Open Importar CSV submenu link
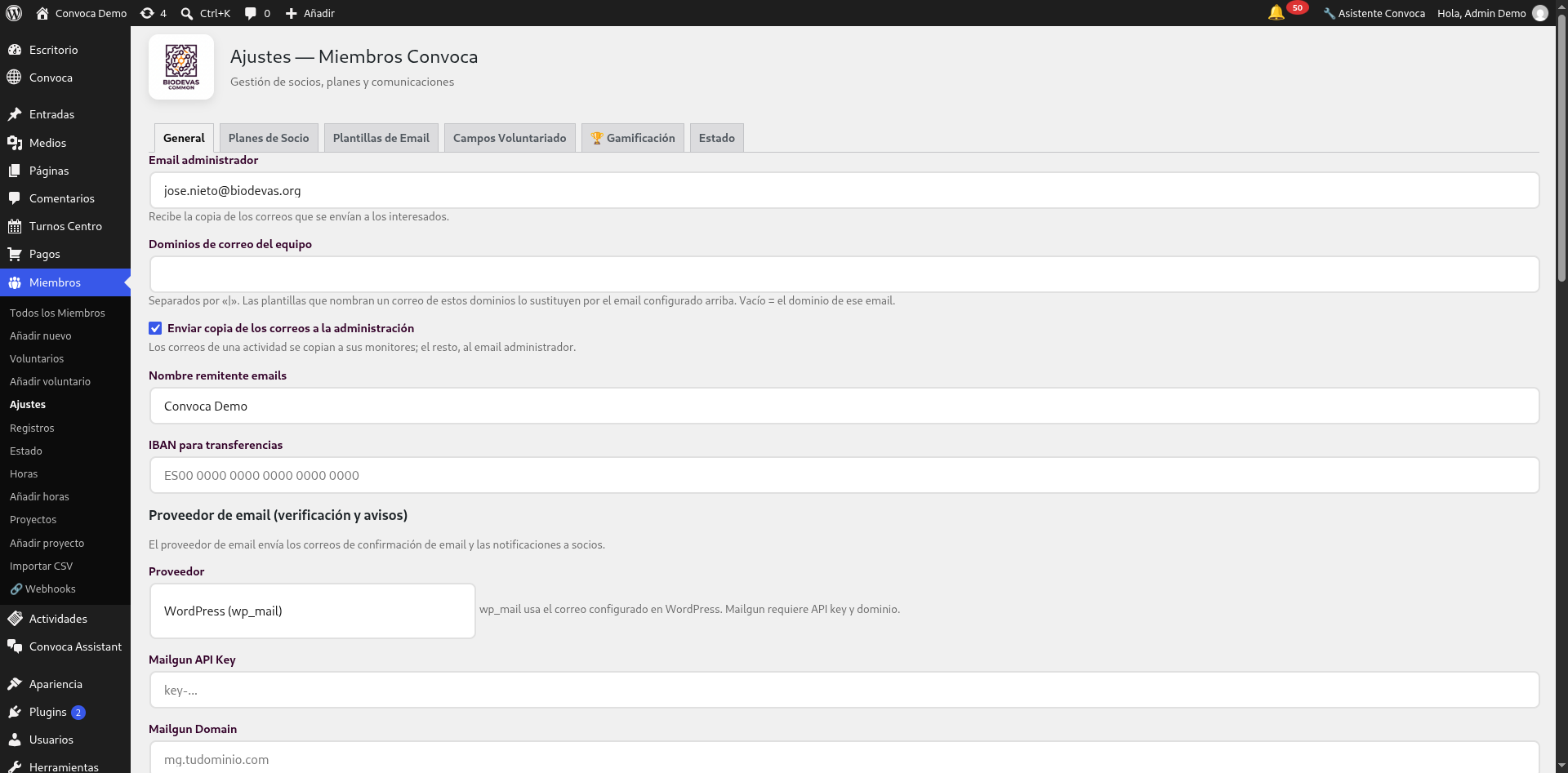Viewport: 1568px width, 773px height. coord(41,566)
